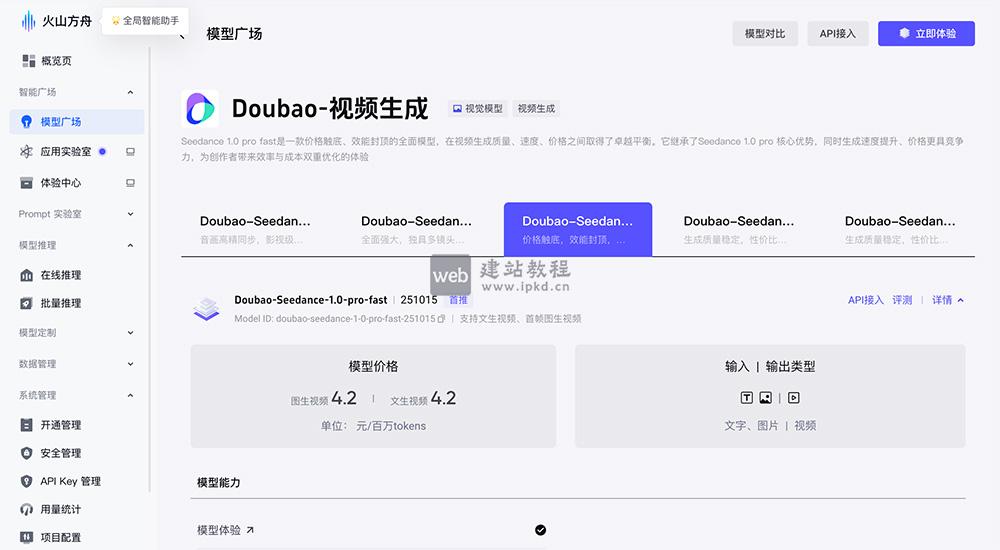Click the 开通管理 sidebar icon

[26, 425]
